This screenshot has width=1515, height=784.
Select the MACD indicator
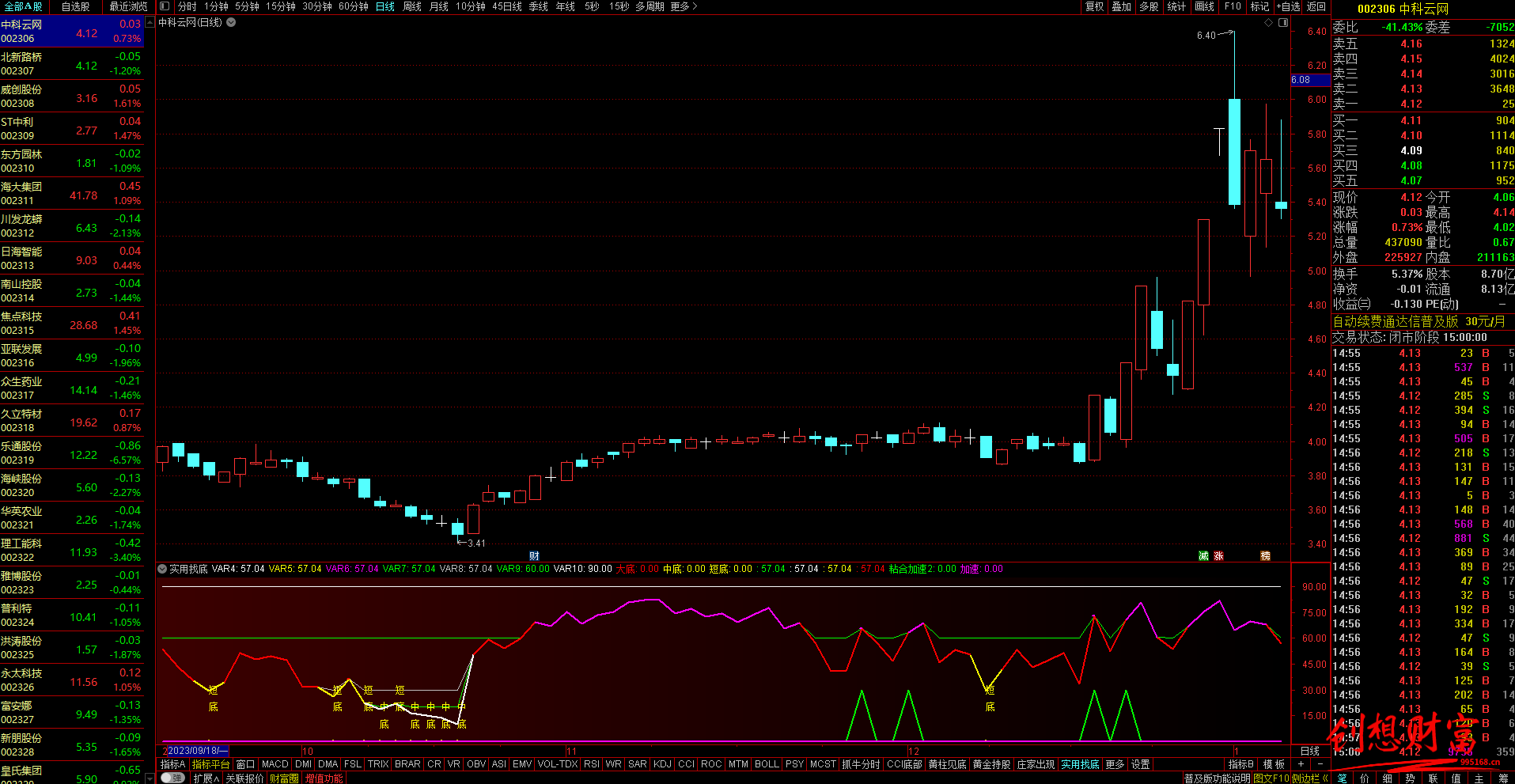pyautogui.click(x=275, y=764)
